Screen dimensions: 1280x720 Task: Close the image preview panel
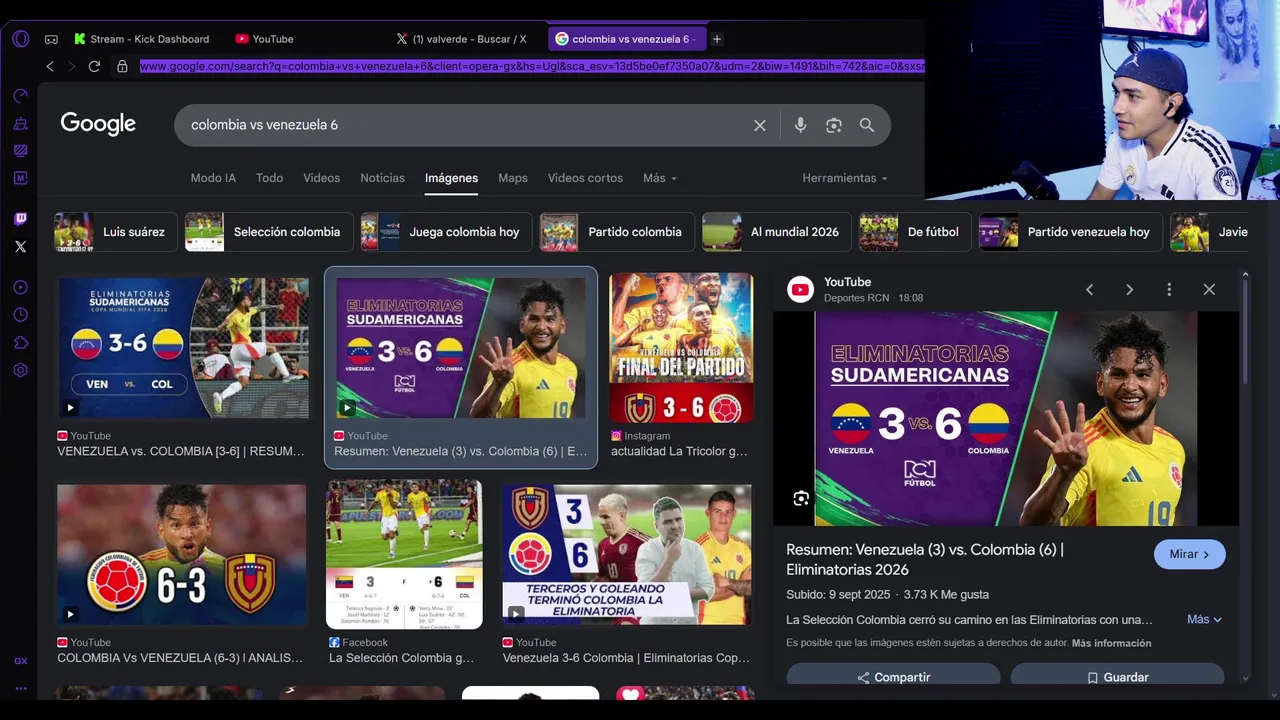point(1209,289)
